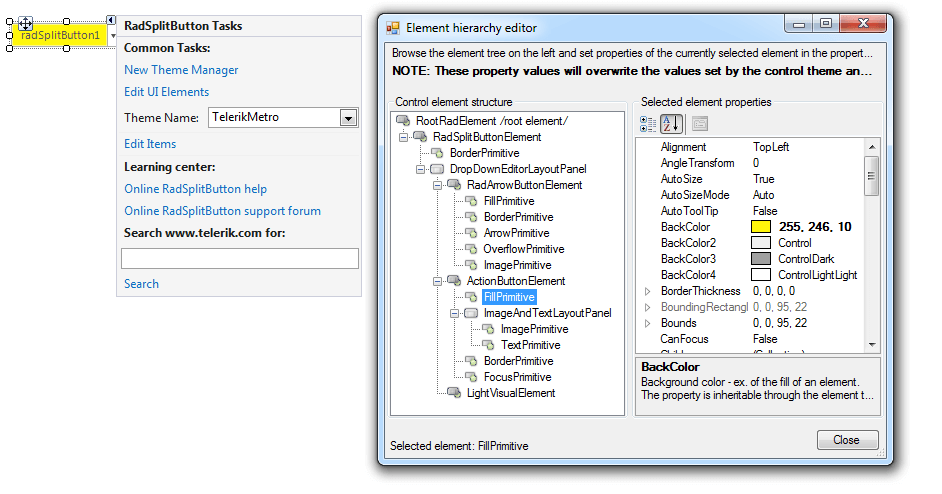Select the Alphabetical sort icon
The height and width of the screenshot is (494, 942).
(672, 124)
